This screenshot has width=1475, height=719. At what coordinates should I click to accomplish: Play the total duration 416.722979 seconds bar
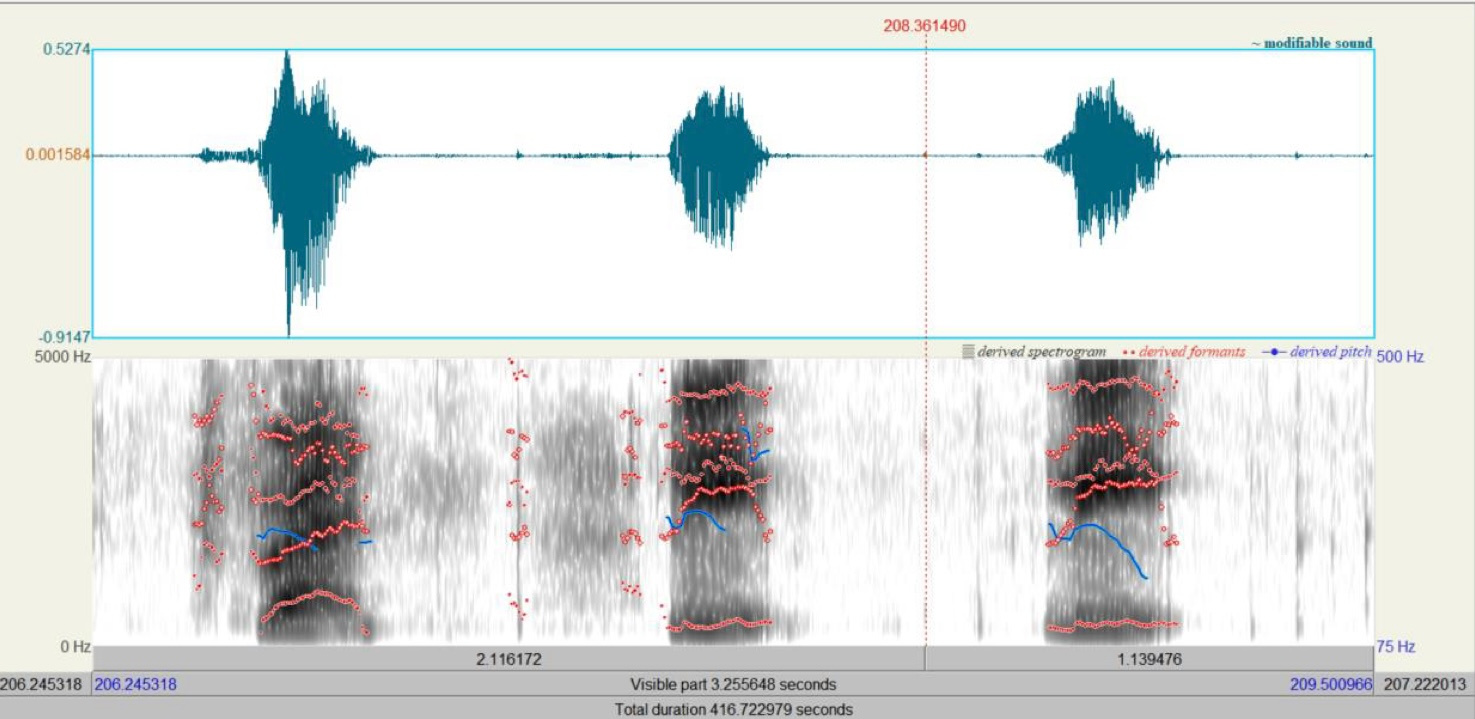(733, 709)
